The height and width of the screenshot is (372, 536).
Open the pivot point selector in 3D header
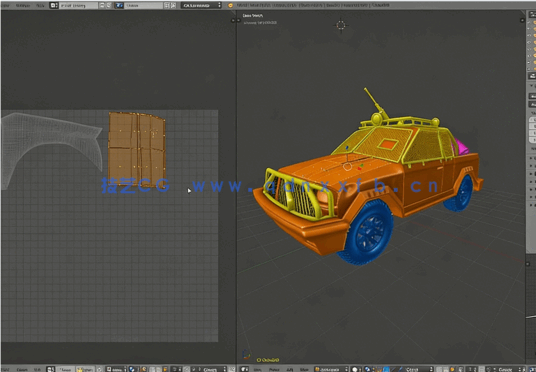point(369,369)
